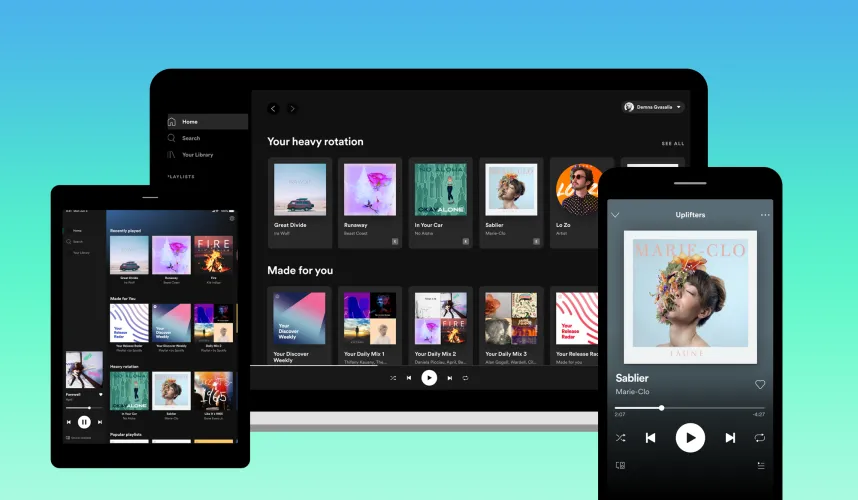Screen dimensions: 858x500
Task: Pause playback on the tablet player
Action: 84,422
